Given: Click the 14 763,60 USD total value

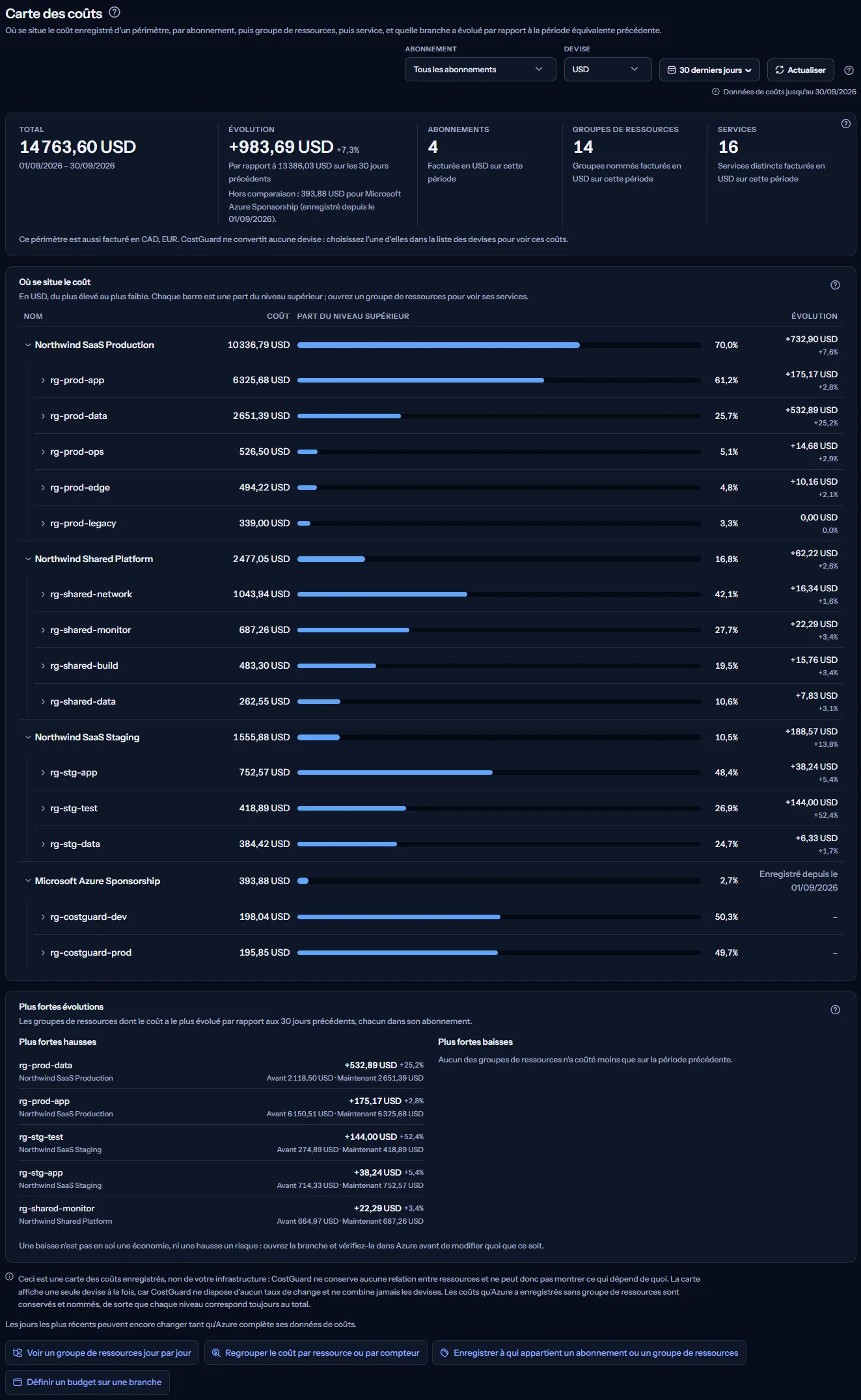Looking at the screenshot, I should (77, 147).
